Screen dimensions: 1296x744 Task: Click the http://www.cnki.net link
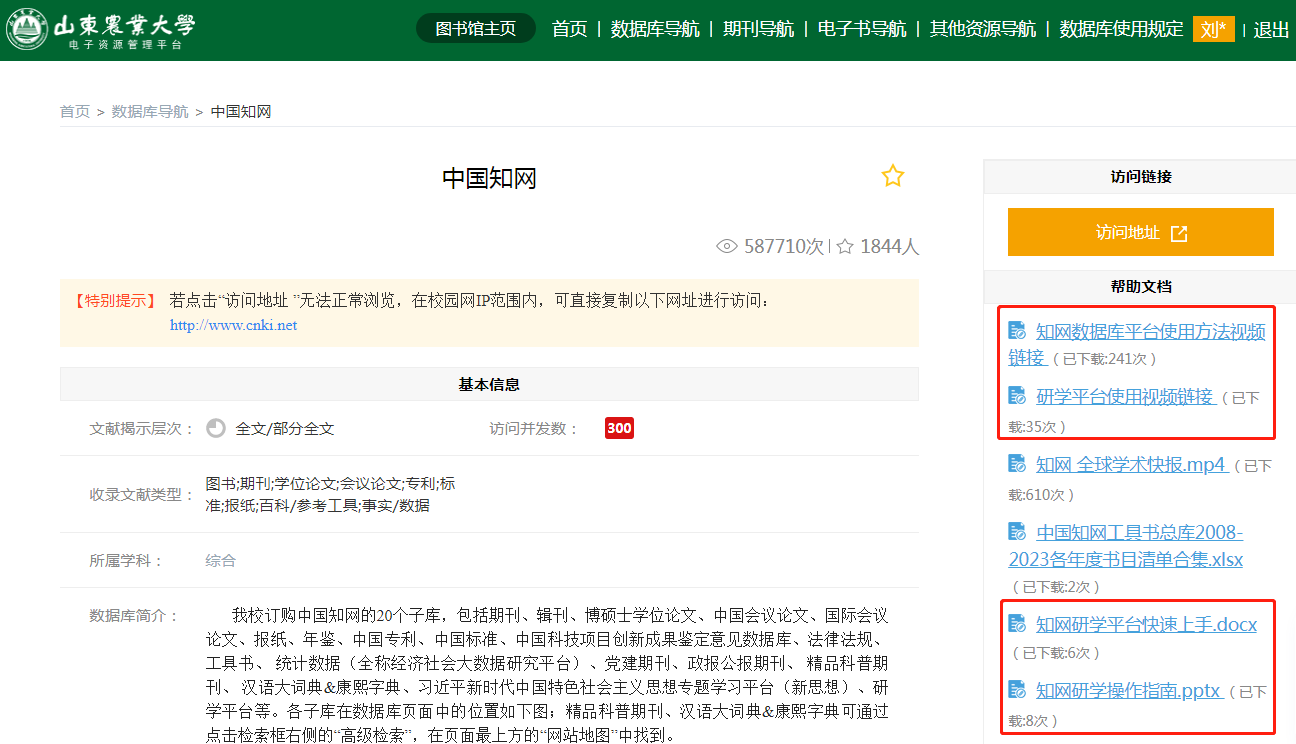tap(233, 325)
